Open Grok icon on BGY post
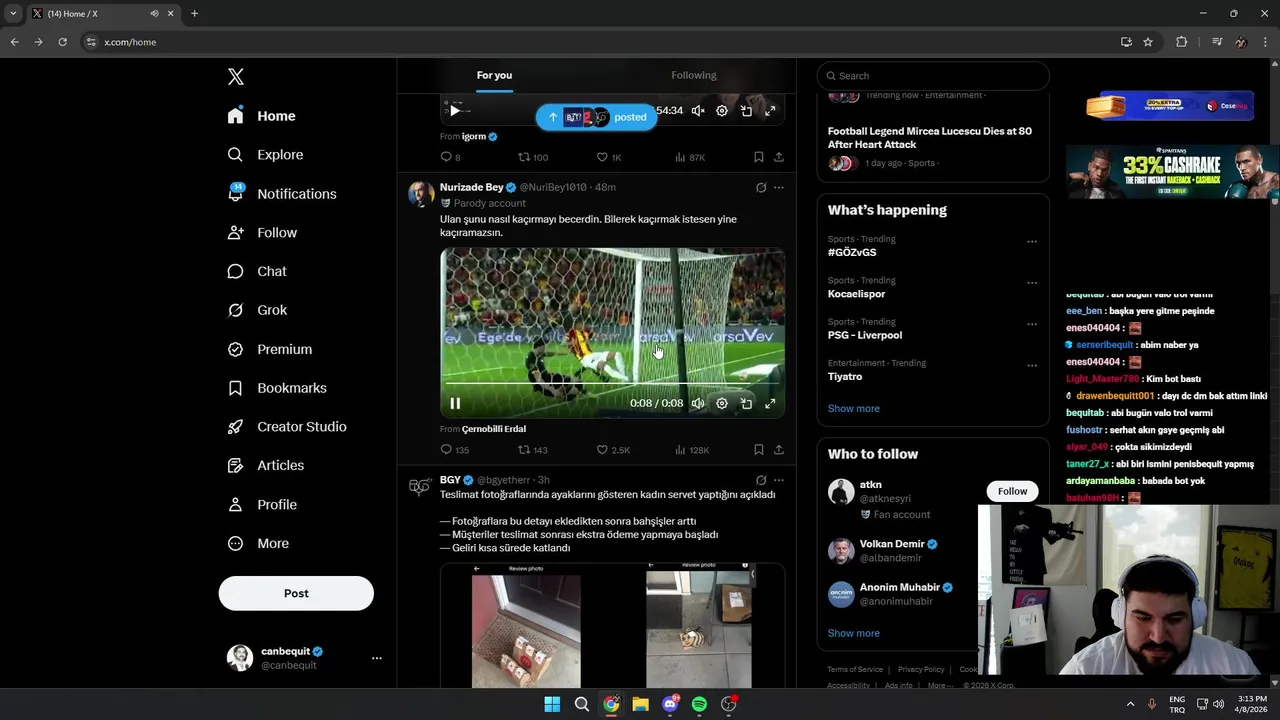 761,481
